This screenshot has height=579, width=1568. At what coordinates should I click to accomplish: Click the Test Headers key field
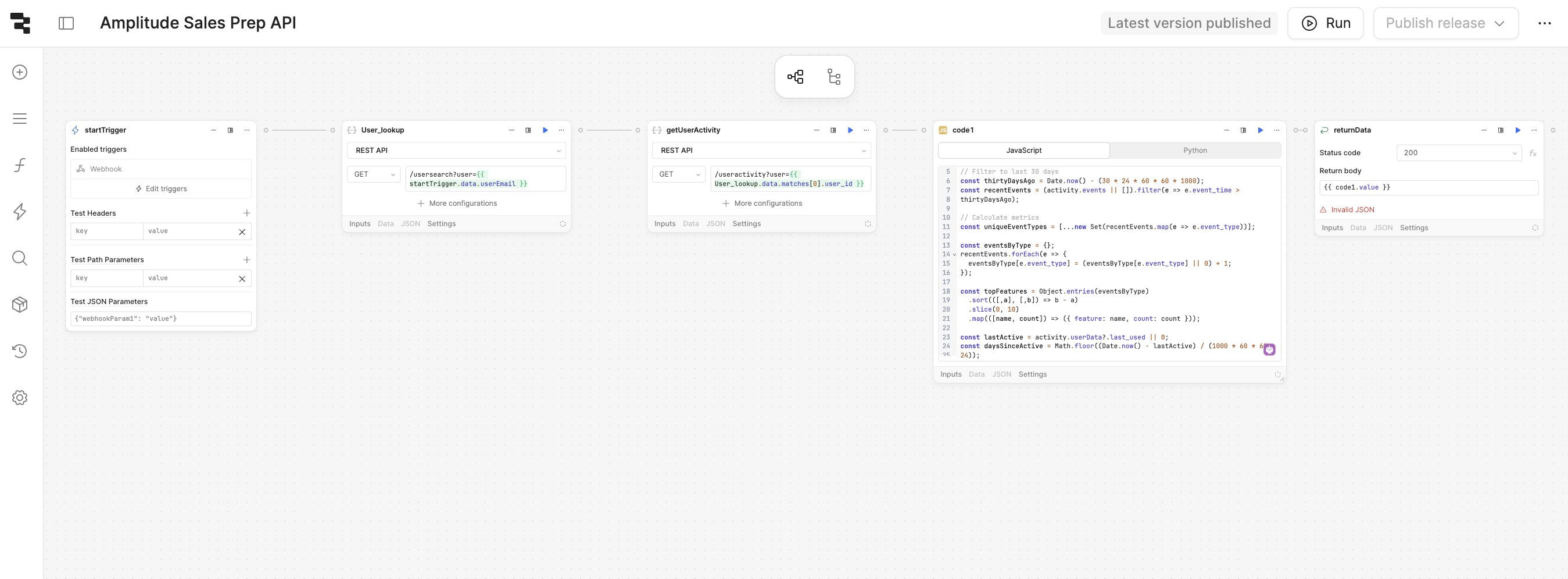(106, 231)
